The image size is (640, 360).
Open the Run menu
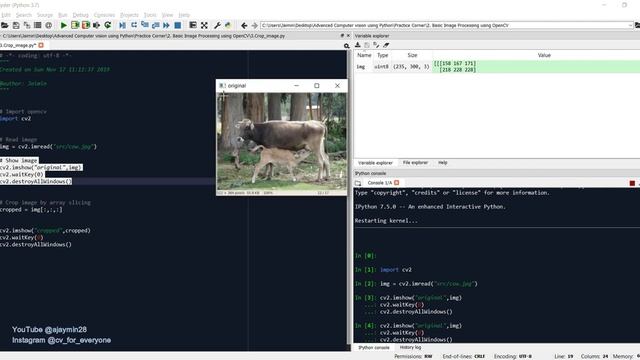click(62, 15)
